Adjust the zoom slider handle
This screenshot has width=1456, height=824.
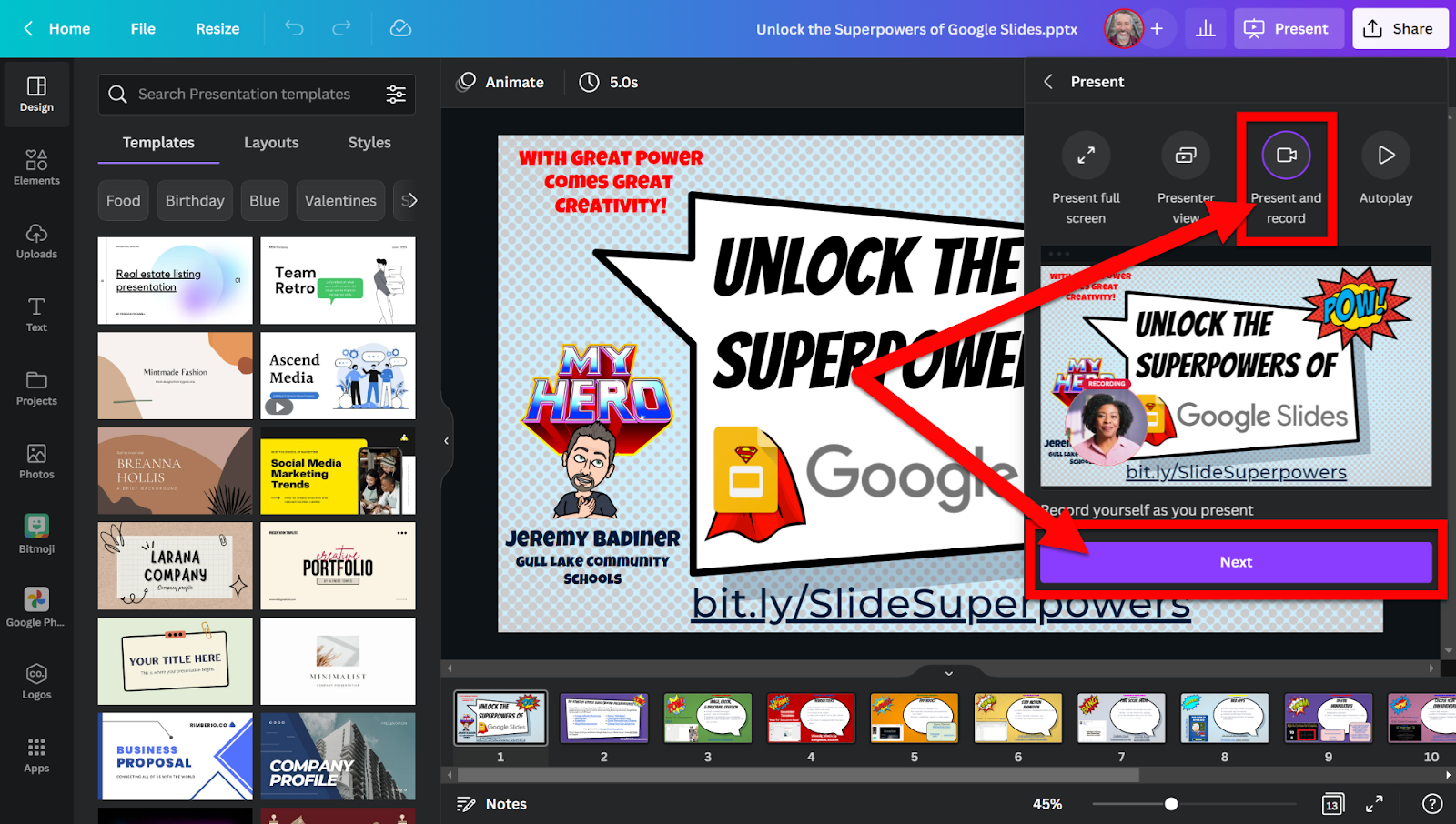point(1171,804)
